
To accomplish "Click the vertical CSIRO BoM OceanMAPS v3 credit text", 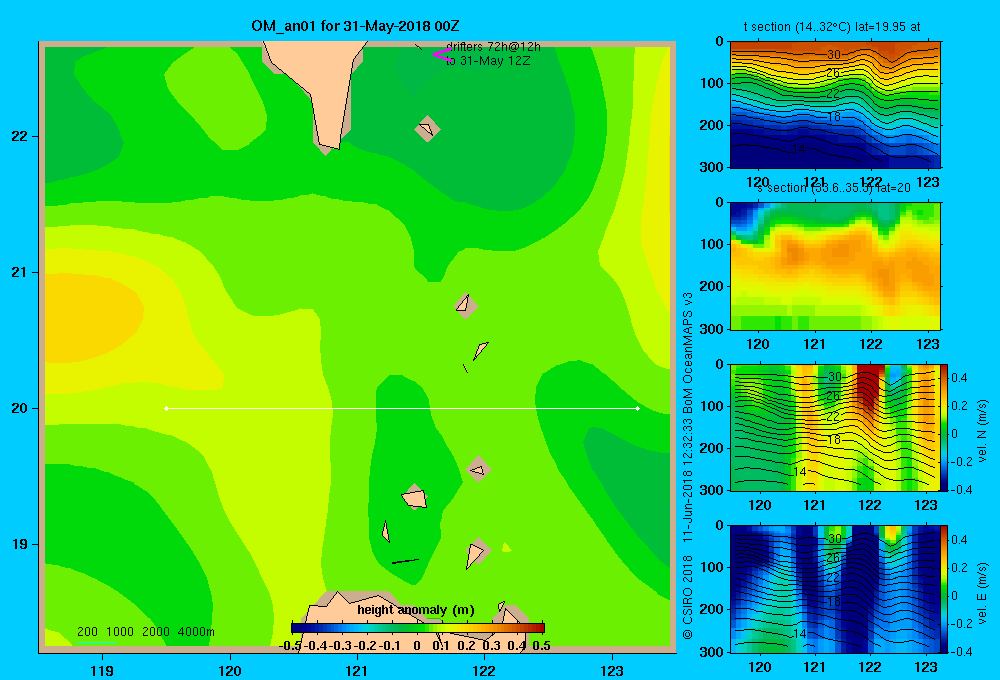I will coord(688,466).
